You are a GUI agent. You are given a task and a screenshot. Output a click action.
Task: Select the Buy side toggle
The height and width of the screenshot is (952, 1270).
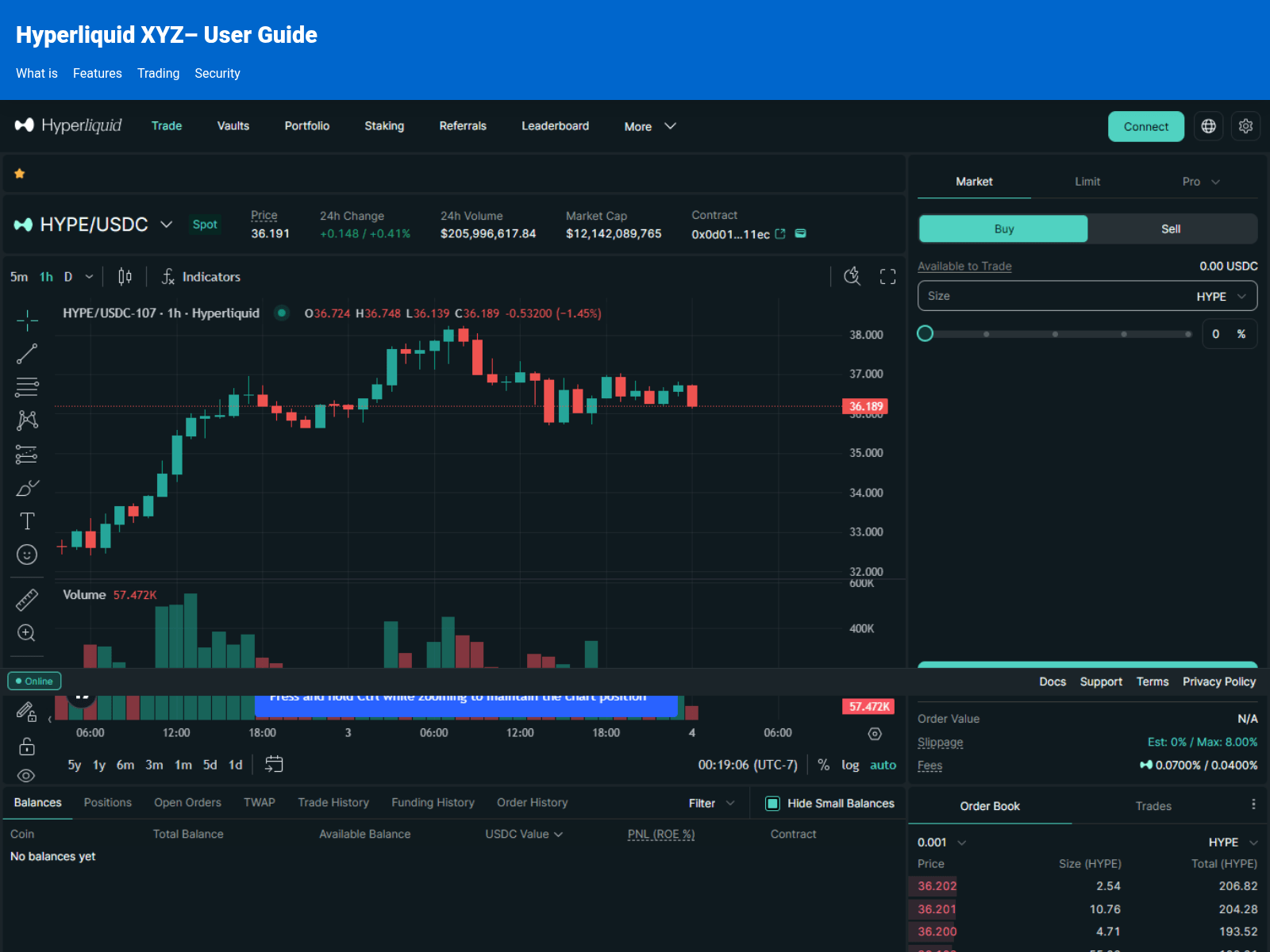coord(1003,228)
